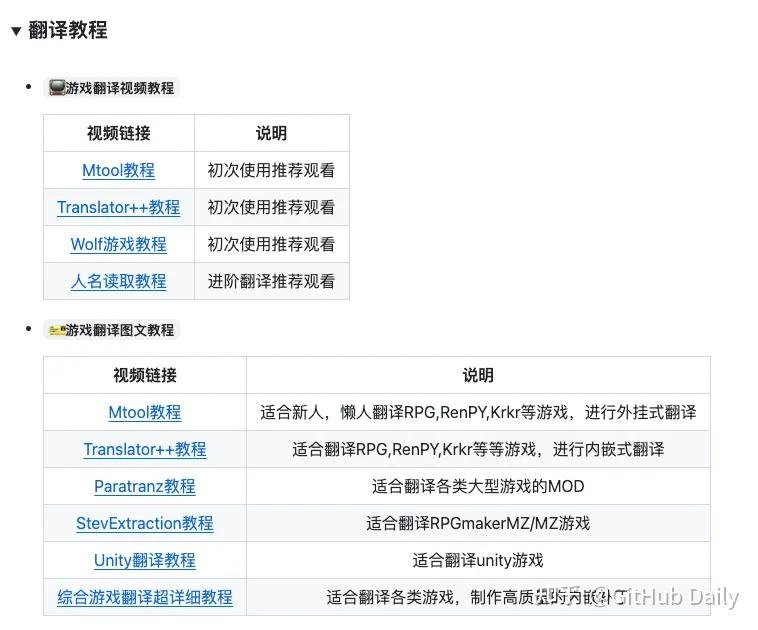Open 人名读取教程 video link
This screenshot has width=758, height=630.
pos(118,281)
